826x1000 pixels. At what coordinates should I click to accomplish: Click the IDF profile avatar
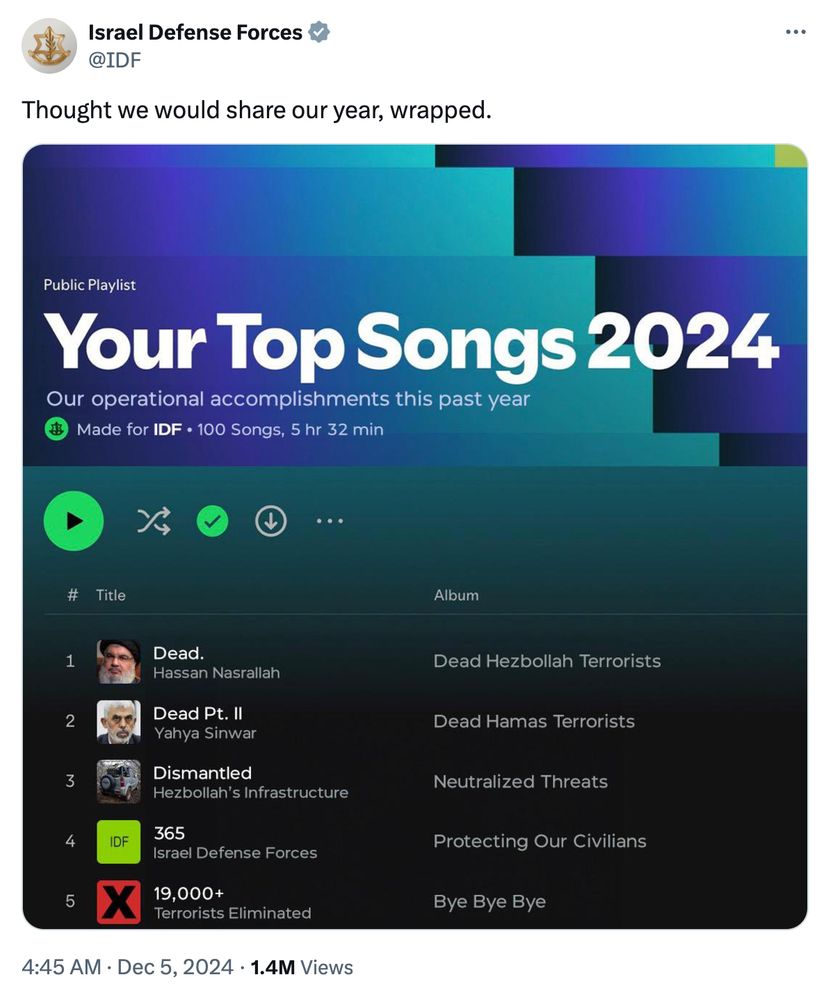click(x=49, y=46)
